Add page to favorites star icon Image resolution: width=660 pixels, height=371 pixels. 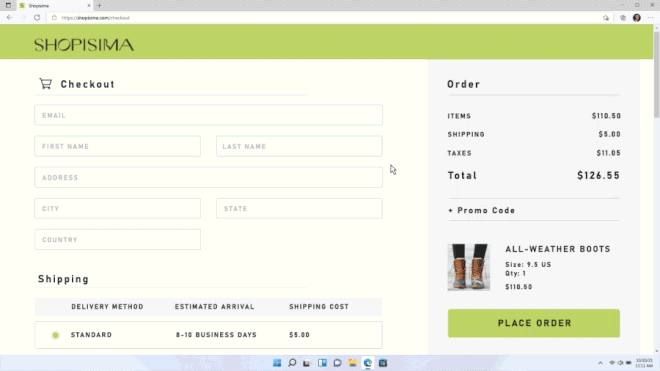tap(606, 18)
